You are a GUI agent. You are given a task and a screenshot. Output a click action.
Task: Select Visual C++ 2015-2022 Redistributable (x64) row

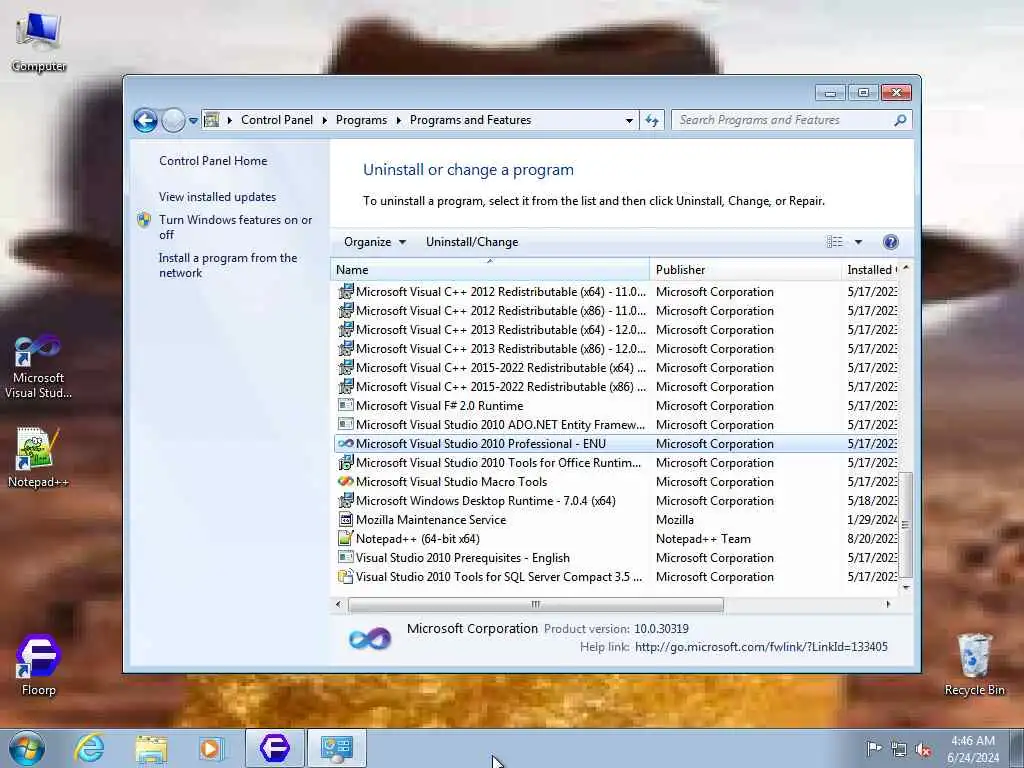point(616,368)
